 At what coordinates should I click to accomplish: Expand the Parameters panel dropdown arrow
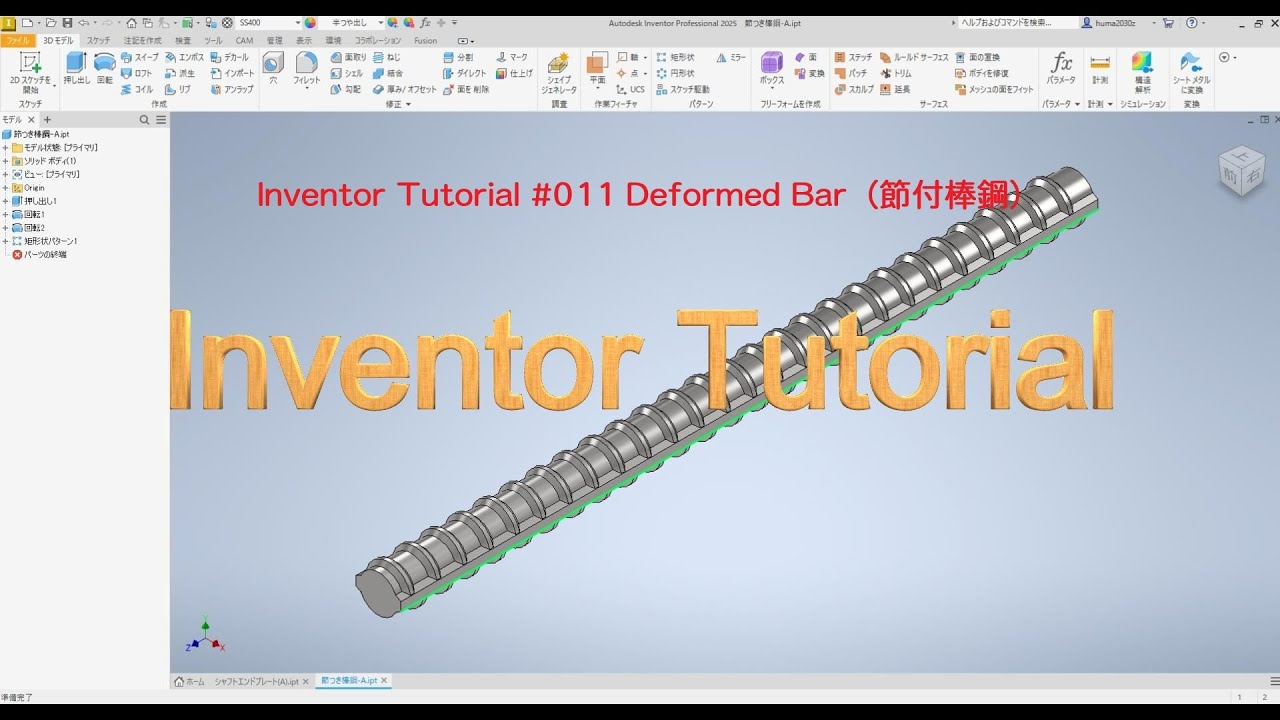(1077, 104)
